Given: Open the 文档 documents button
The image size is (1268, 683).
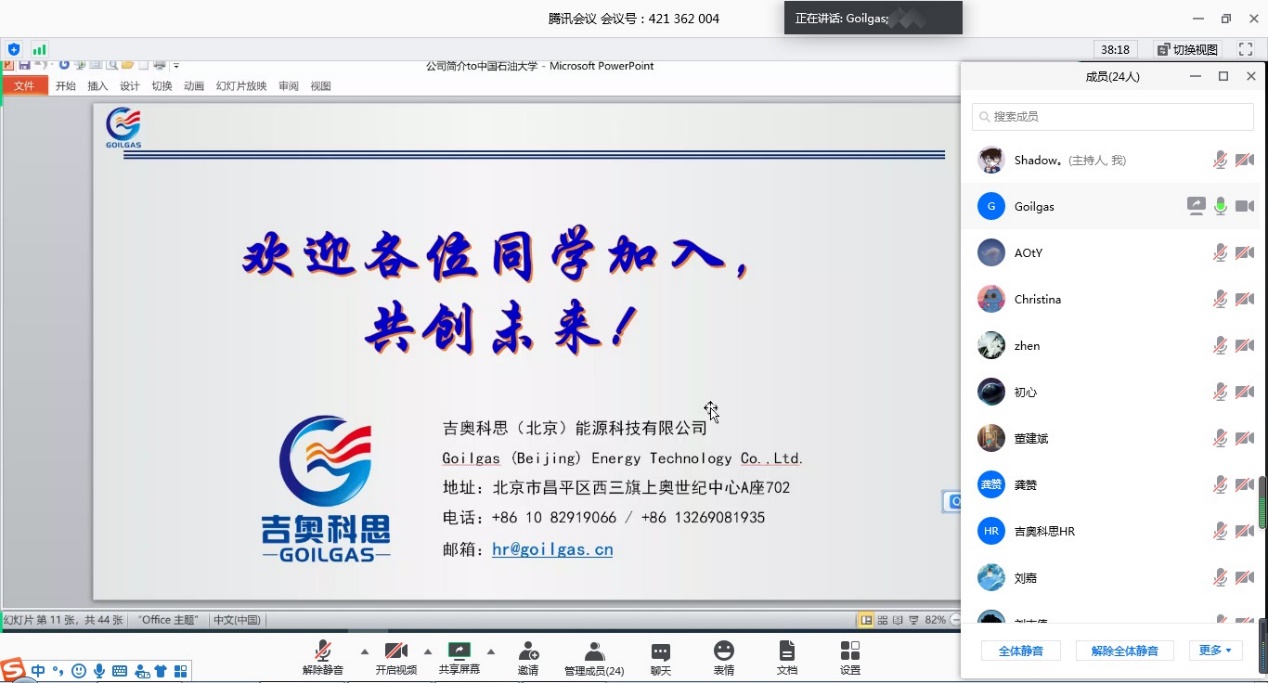Looking at the screenshot, I should pyautogui.click(x=787, y=652).
